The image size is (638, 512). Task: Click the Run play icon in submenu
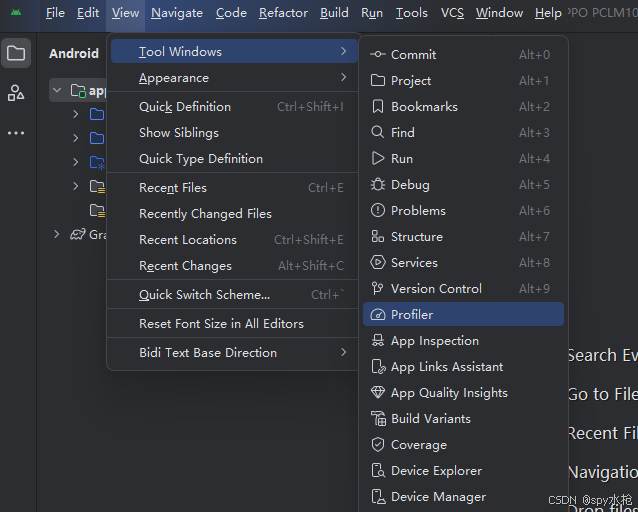tap(378, 158)
